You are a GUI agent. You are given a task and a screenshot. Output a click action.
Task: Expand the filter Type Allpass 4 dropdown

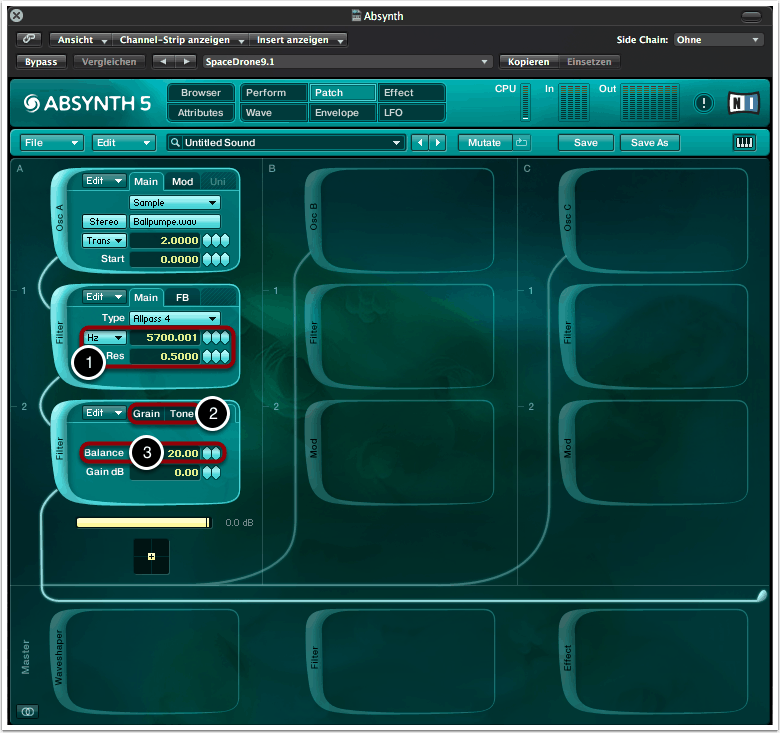click(175, 318)
